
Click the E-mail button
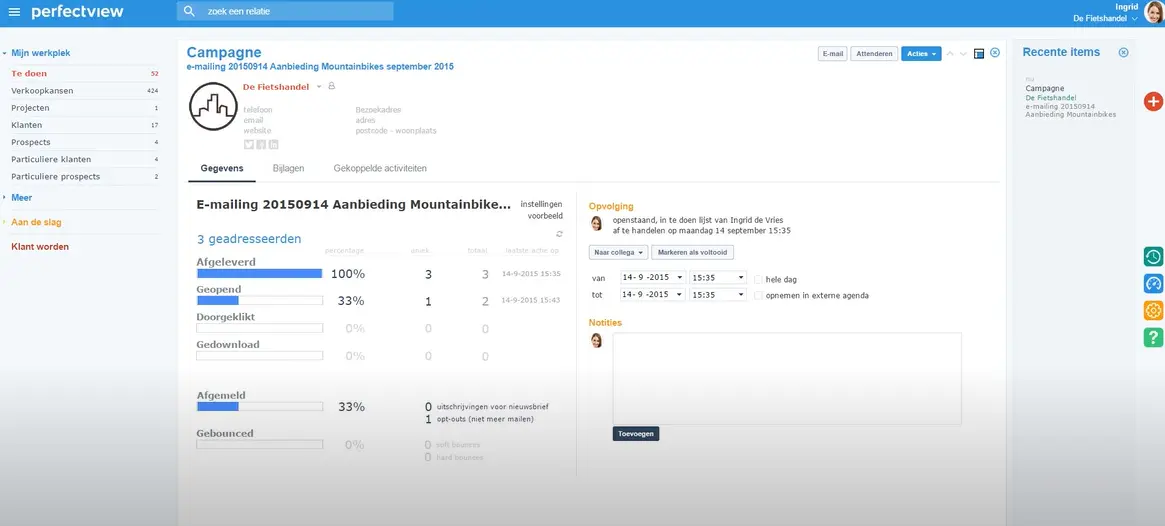[x=832, y=53]
